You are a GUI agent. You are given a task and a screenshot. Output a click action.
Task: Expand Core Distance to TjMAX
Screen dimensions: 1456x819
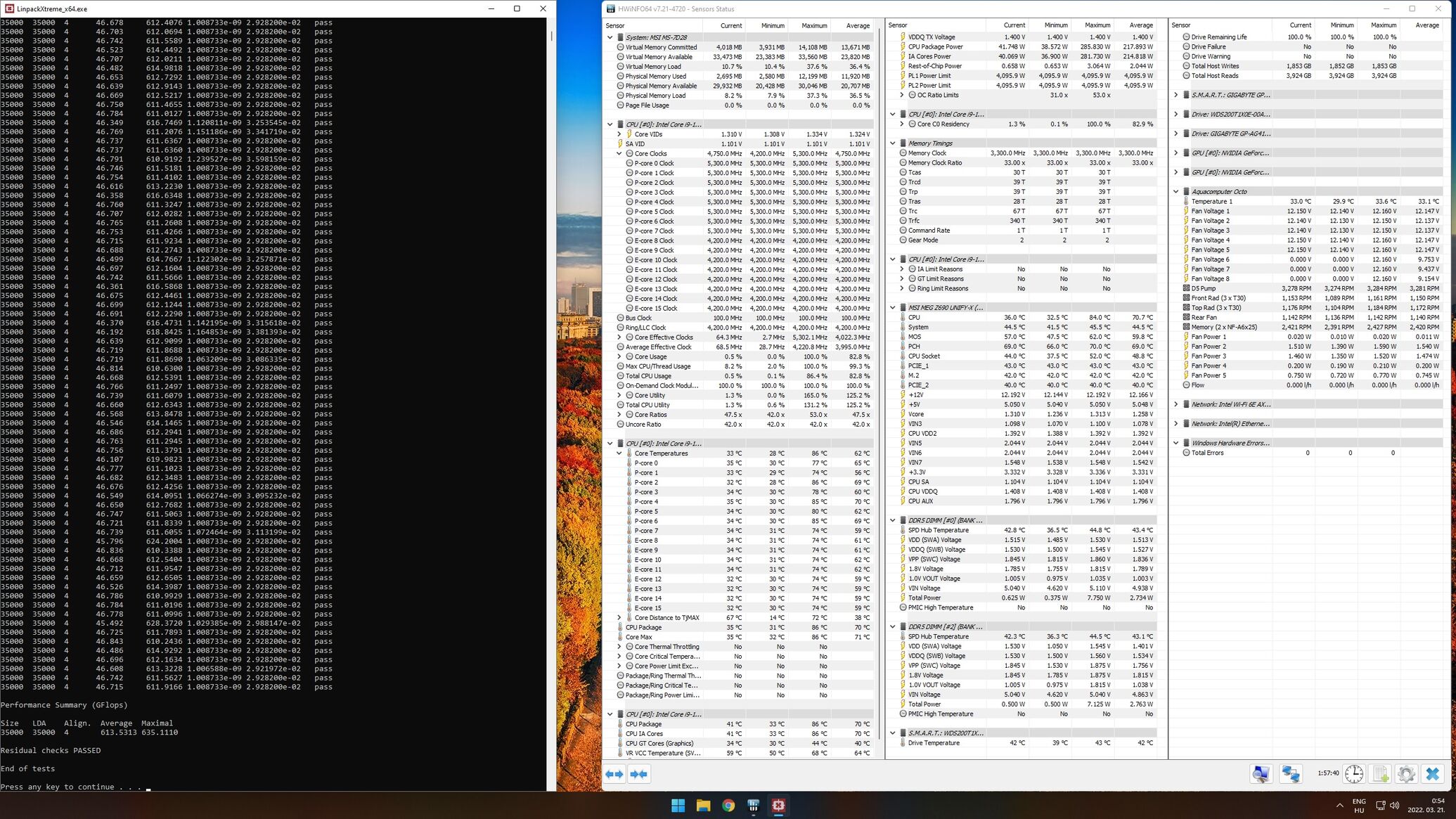(619, 617)
